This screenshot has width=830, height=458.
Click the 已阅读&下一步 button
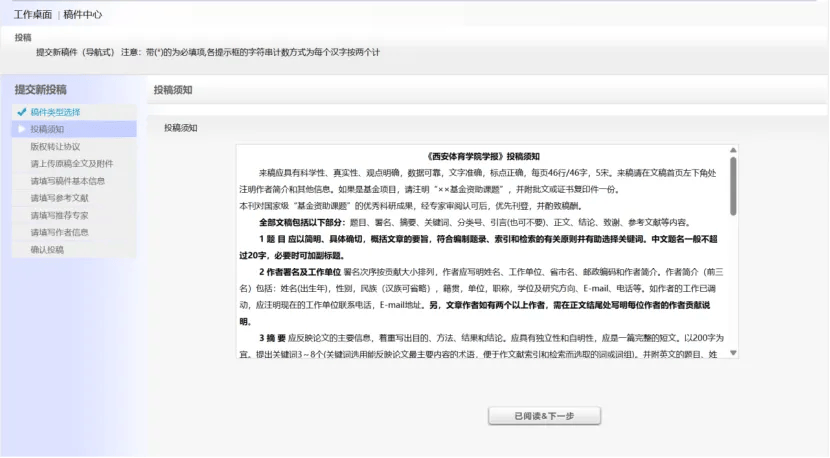tap(544, 416)
